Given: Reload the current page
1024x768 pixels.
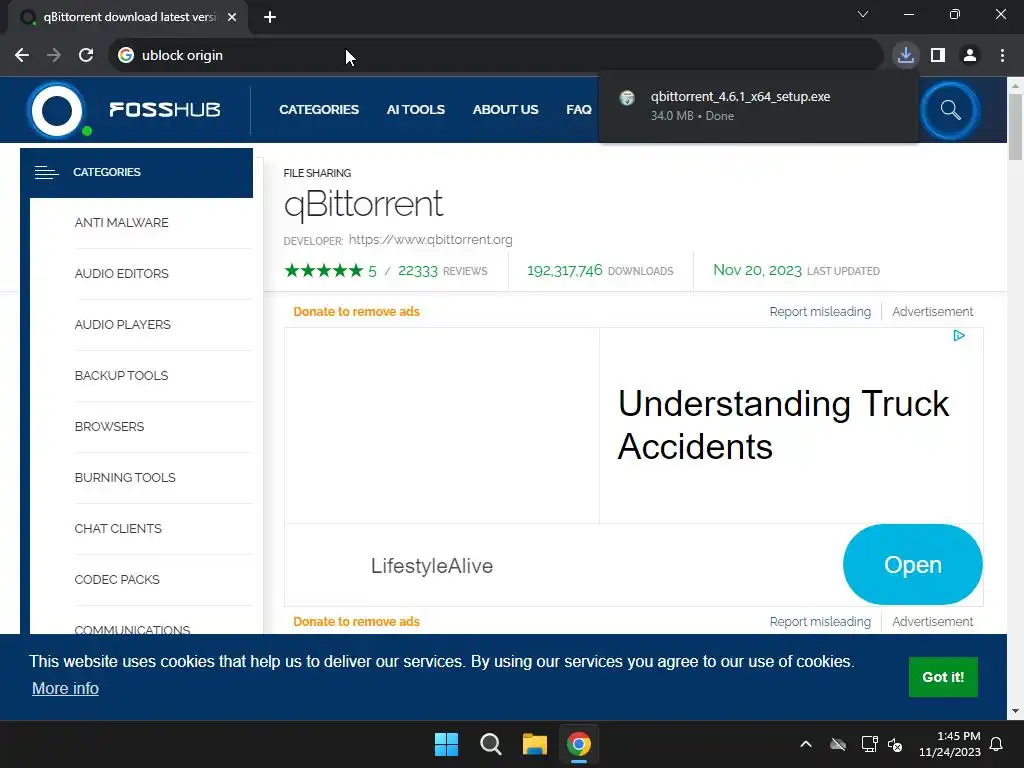Looking at the screenshot, I should (86, 56).
